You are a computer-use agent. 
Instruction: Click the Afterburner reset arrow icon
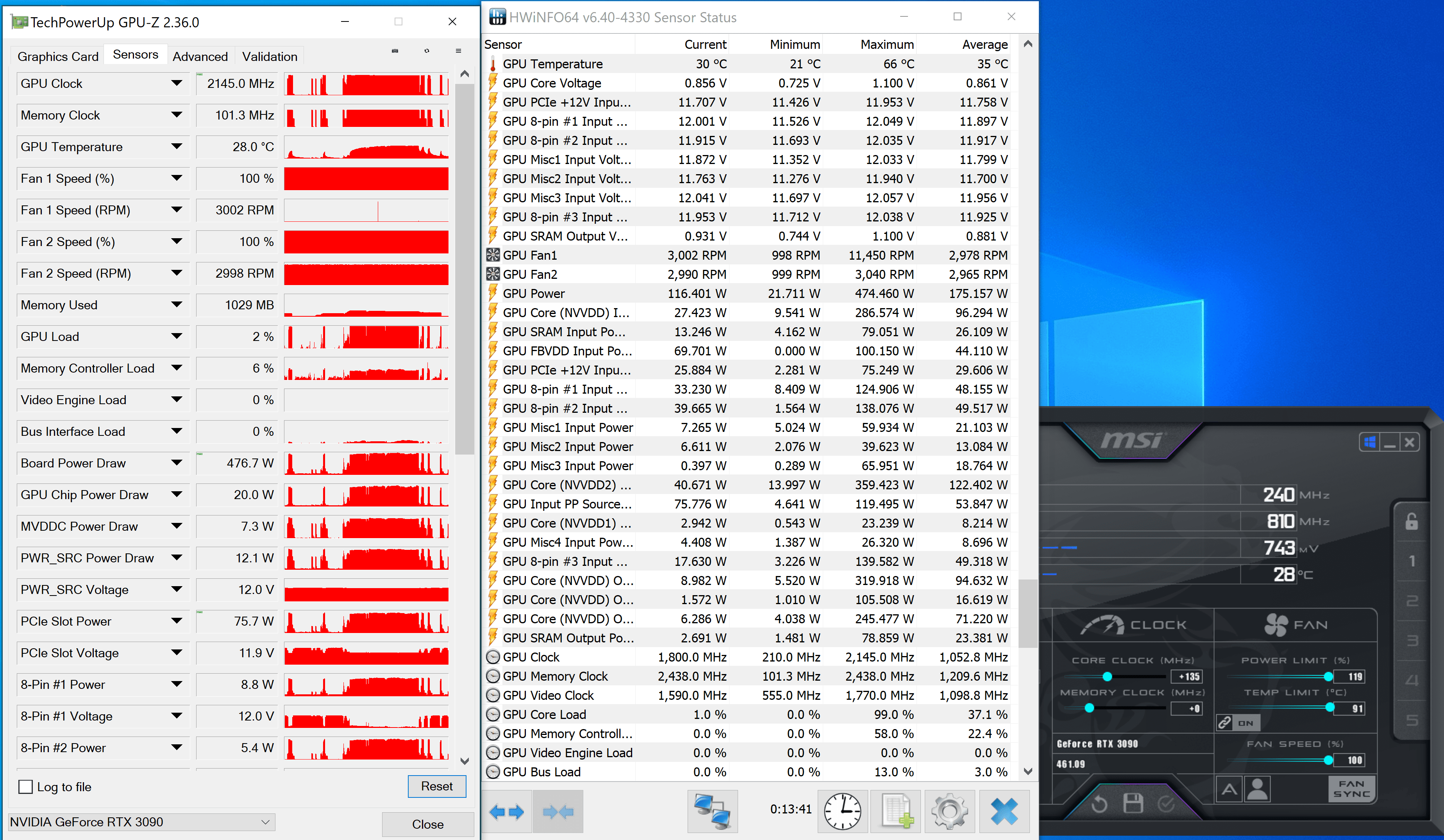tap(1099, 804)
